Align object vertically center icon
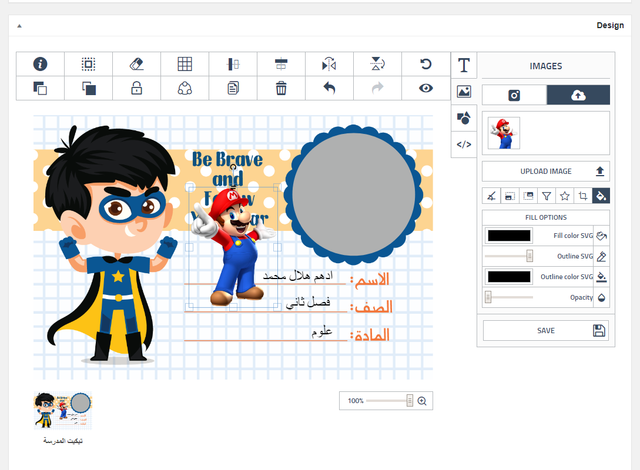Viewport: 640px width, 470px height. click(233, 64)
